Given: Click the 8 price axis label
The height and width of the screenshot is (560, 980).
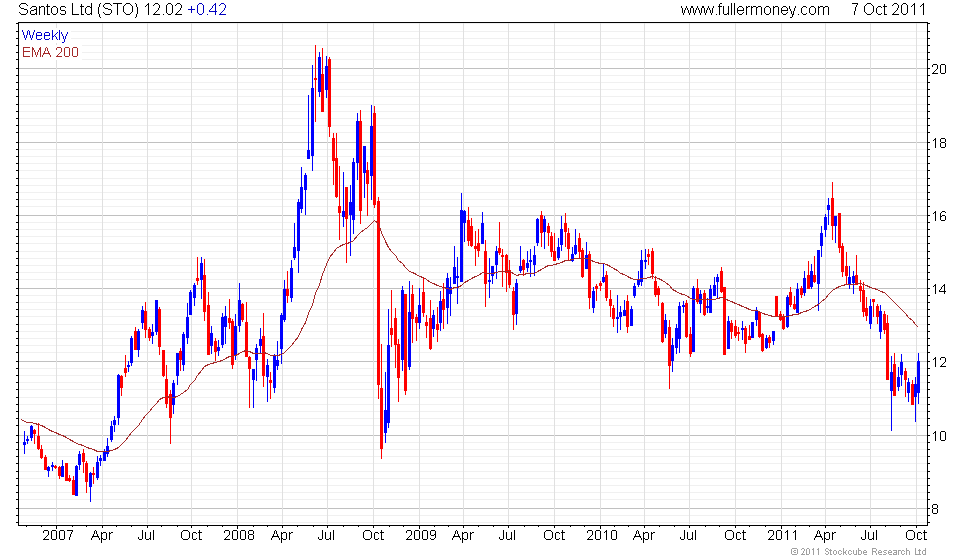Looking at the screenshot, I should point(935,509).
